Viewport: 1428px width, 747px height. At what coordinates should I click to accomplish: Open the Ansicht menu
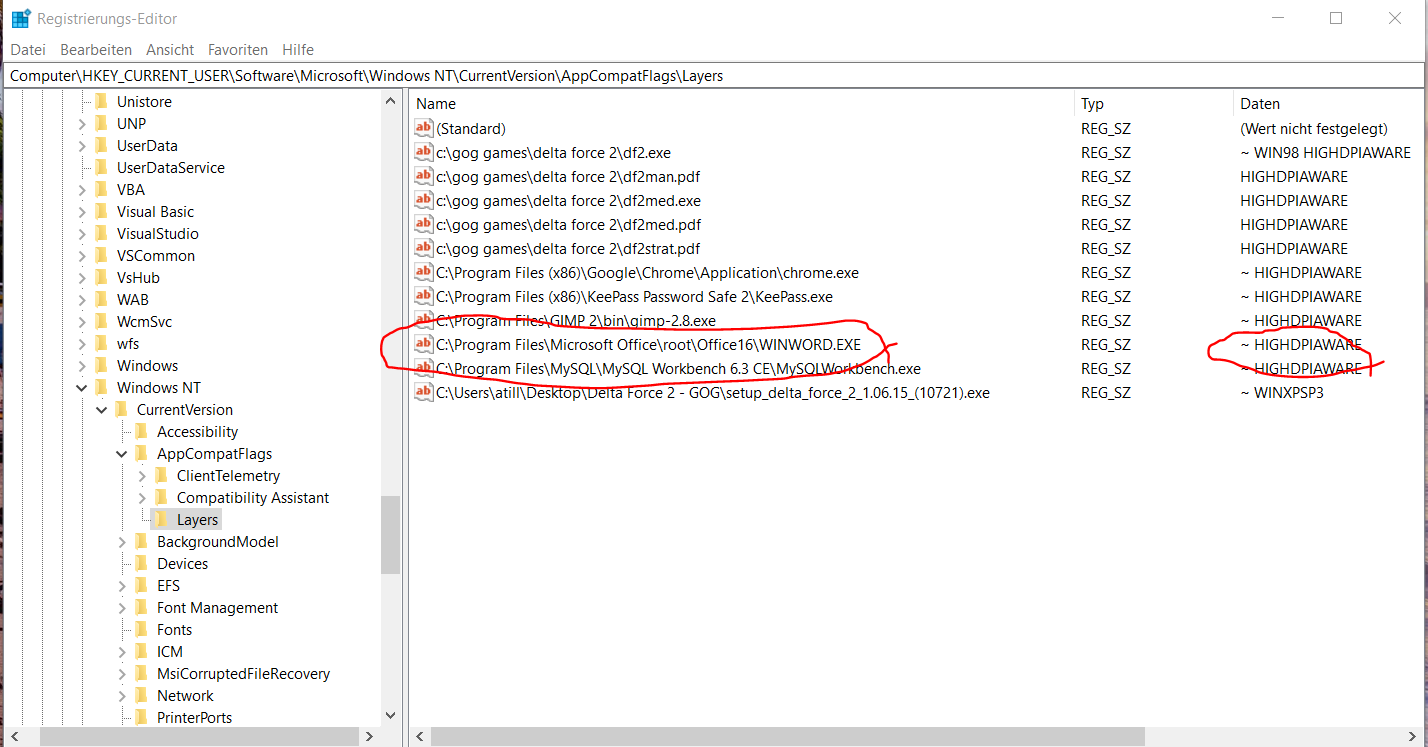[170, 49]
